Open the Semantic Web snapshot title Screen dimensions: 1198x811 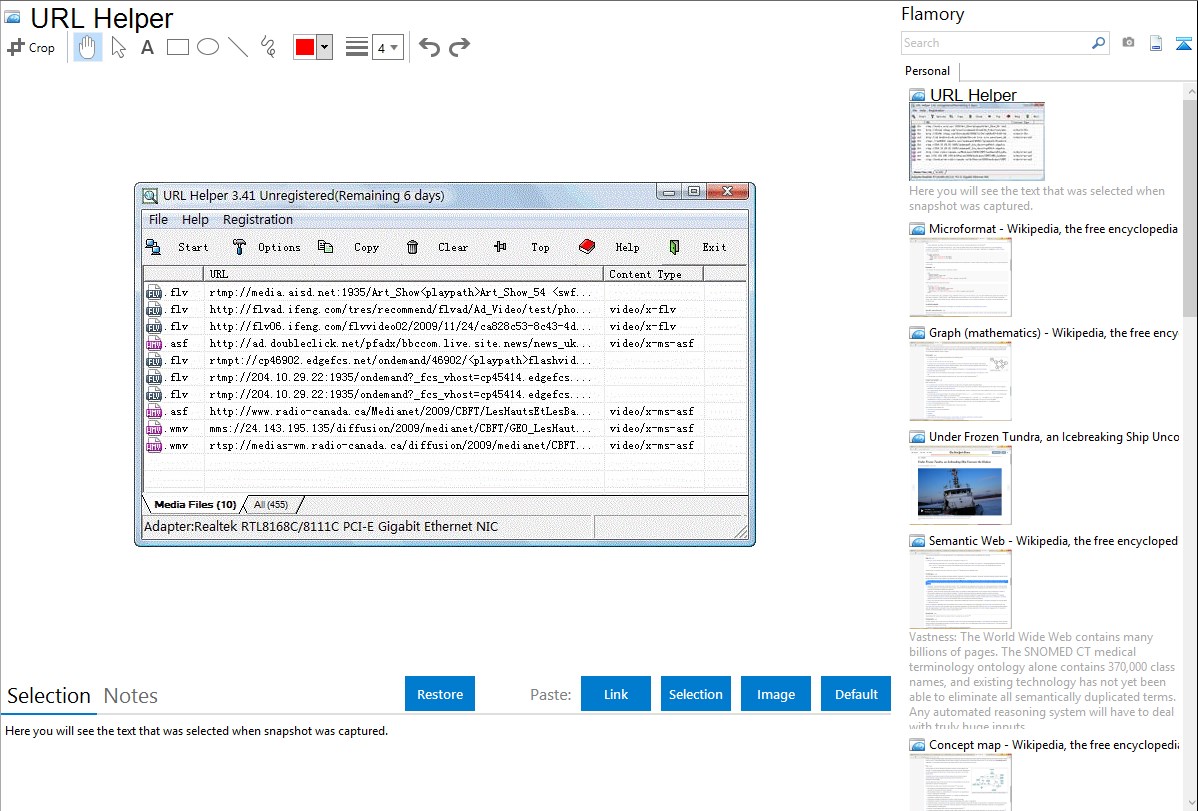[1054, 541]
